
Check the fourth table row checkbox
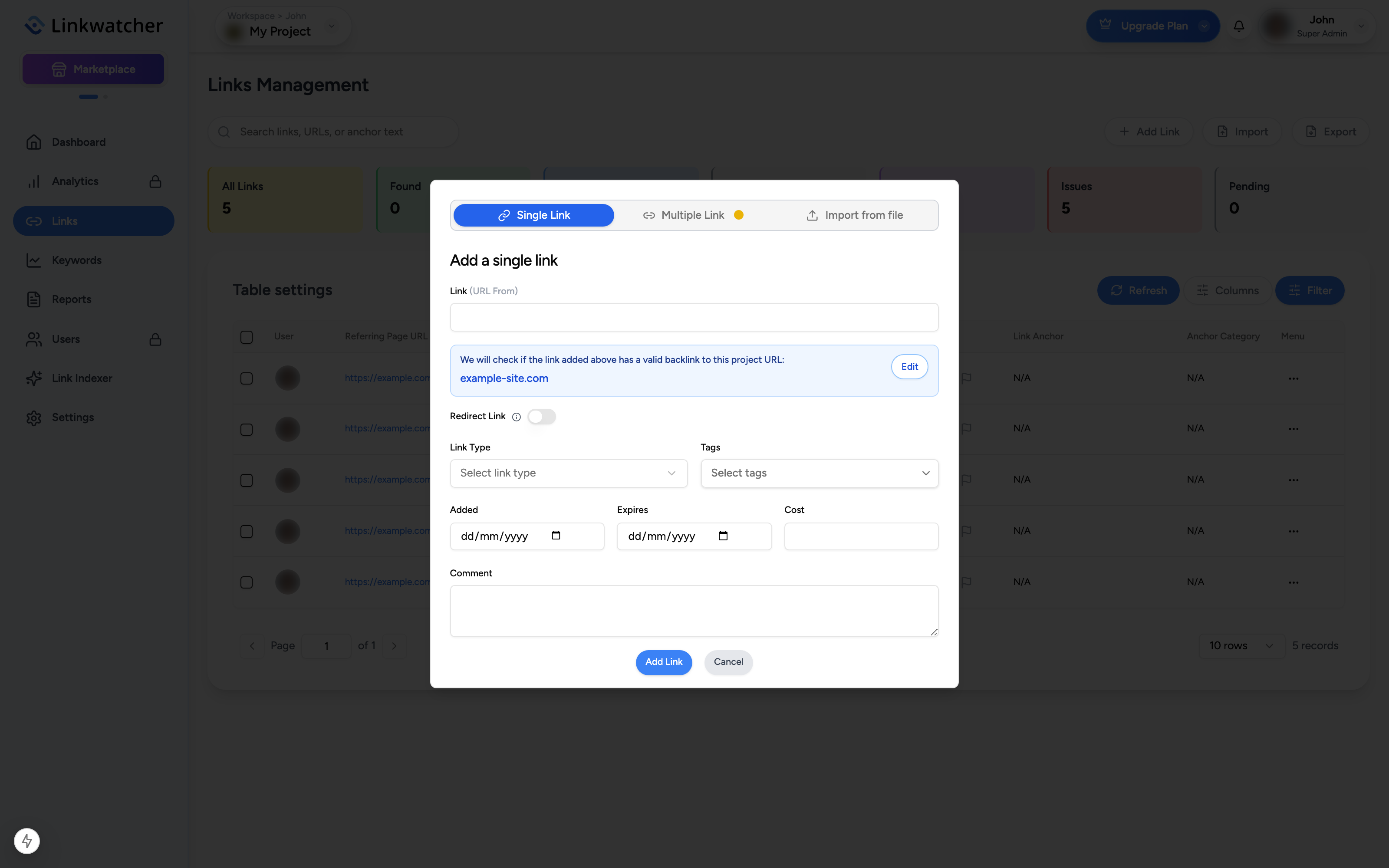pyautogui.click(x=246, y=531)
